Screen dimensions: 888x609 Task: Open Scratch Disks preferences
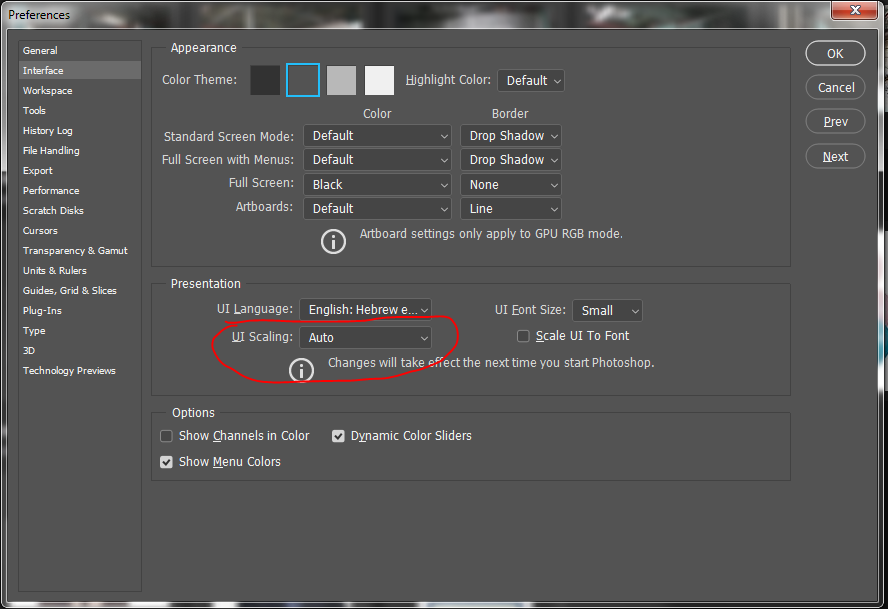tap(79, 210)
